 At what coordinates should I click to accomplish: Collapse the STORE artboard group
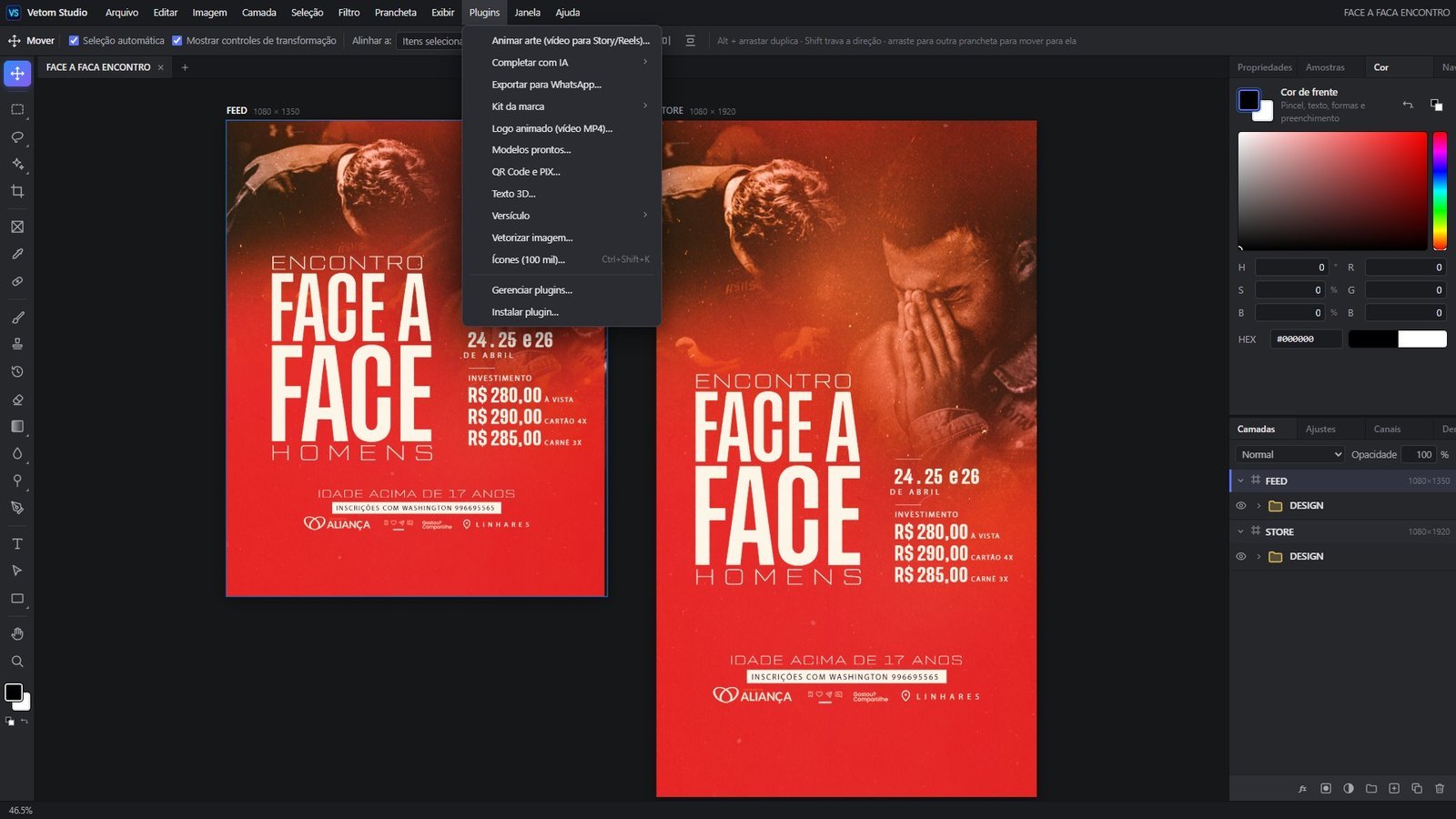tap(1240, 531)
